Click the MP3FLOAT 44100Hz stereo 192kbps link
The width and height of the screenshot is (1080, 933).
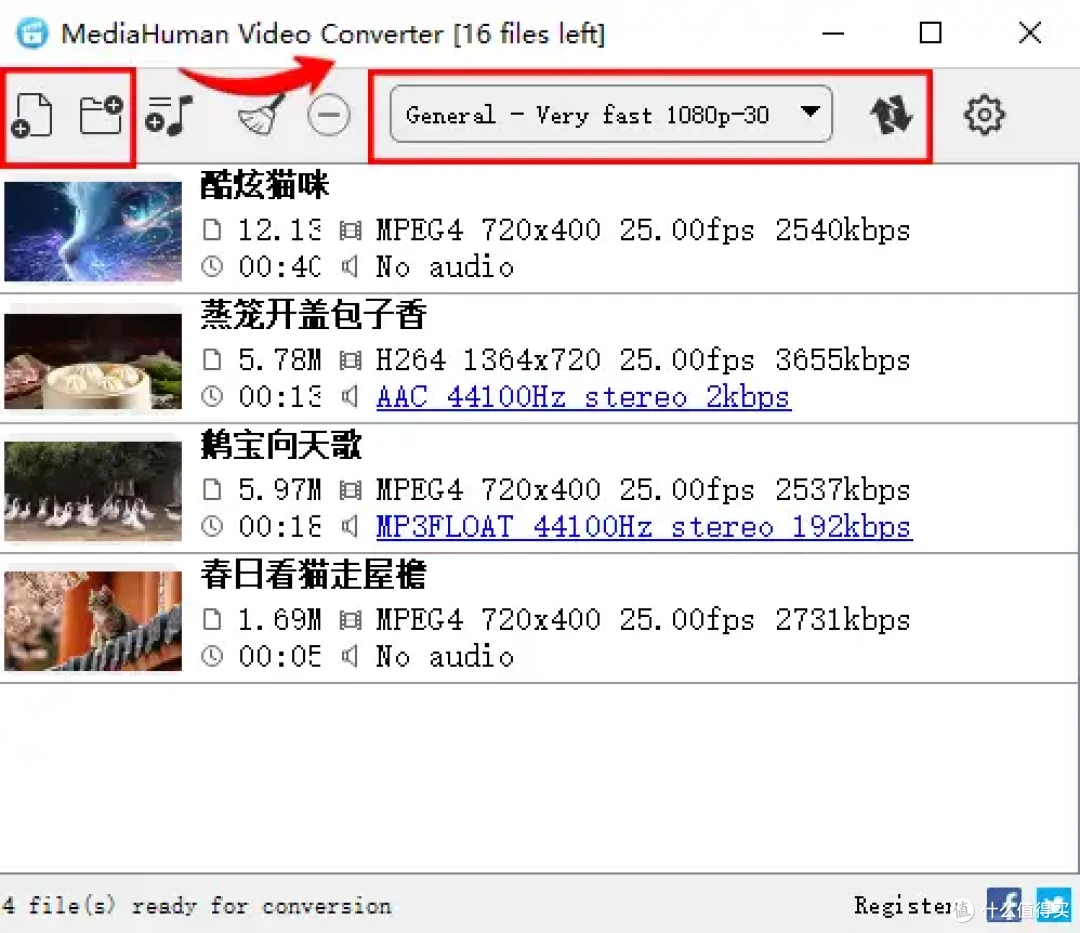pyautogui.click(x=644, y=527)
